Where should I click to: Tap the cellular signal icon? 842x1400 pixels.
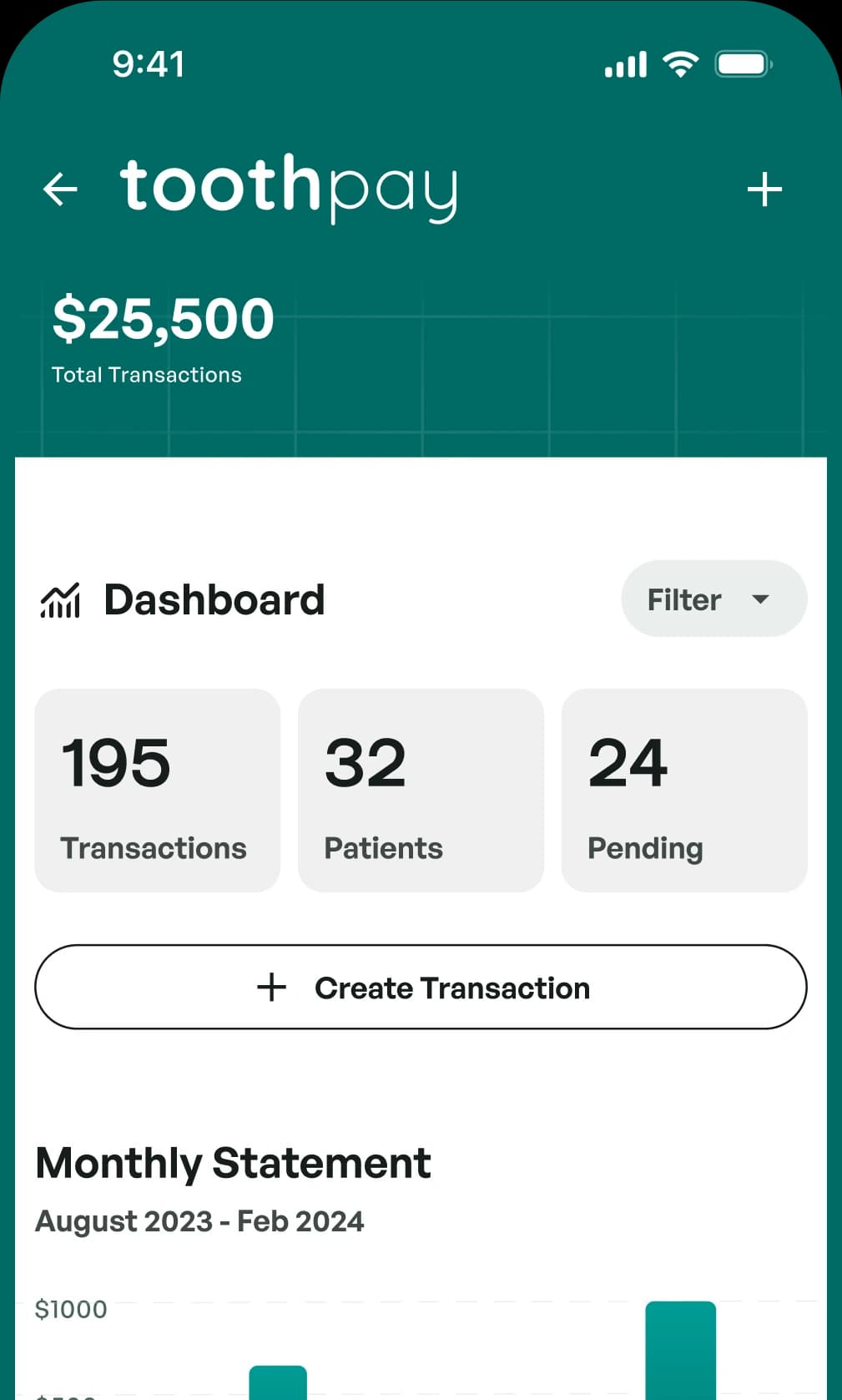(626, 64)
